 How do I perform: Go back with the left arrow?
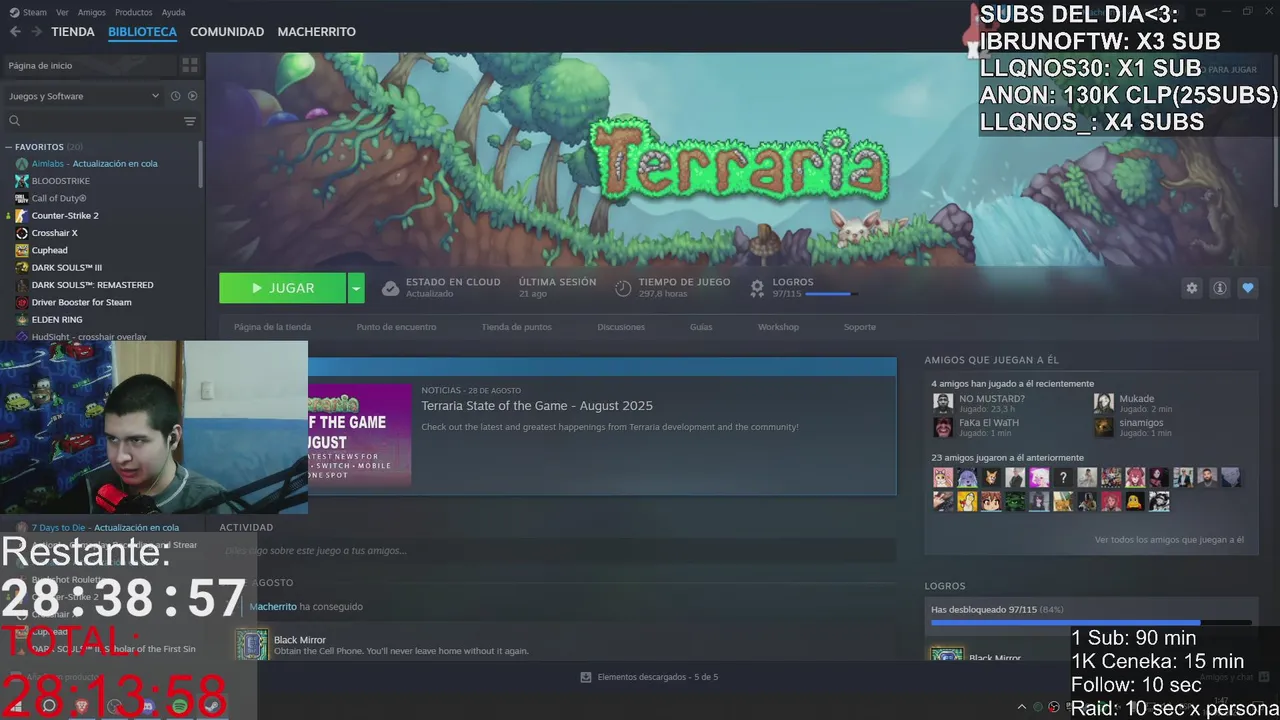click(15, 32)
